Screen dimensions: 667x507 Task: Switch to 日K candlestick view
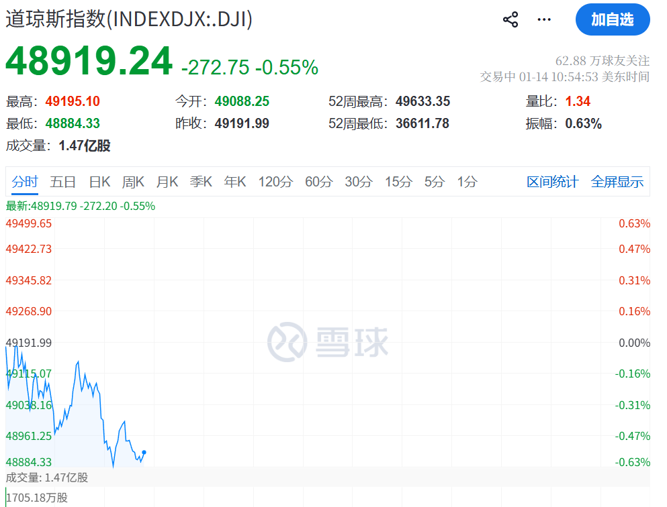click(x=99, y=181)
